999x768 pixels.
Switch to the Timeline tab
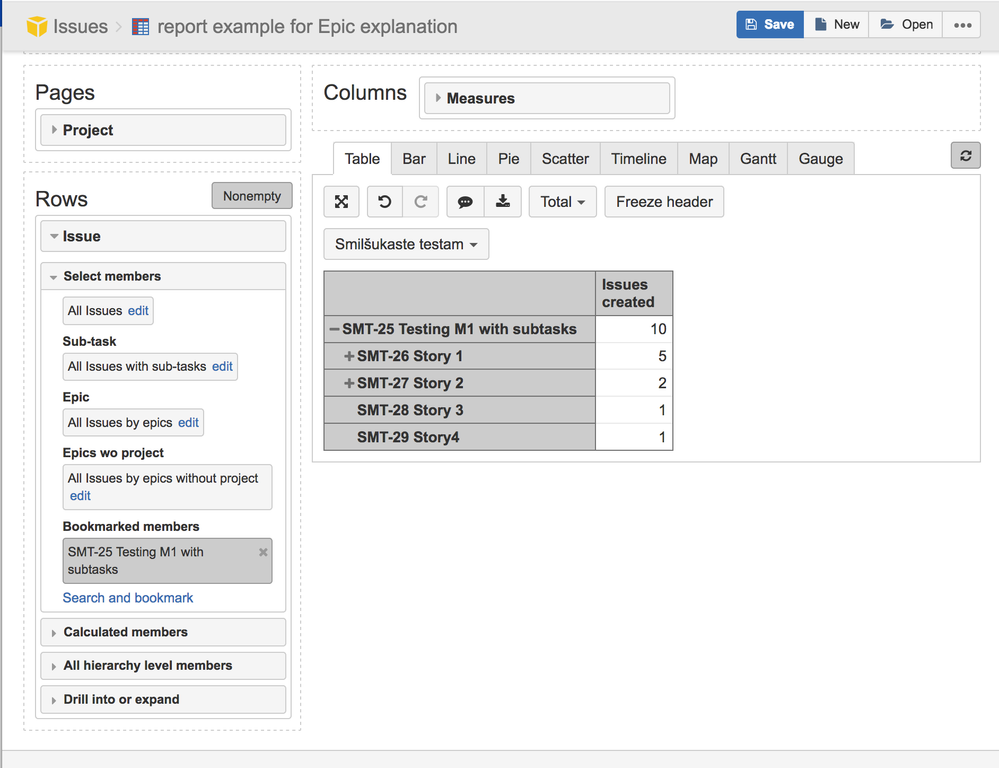(638, 159)
